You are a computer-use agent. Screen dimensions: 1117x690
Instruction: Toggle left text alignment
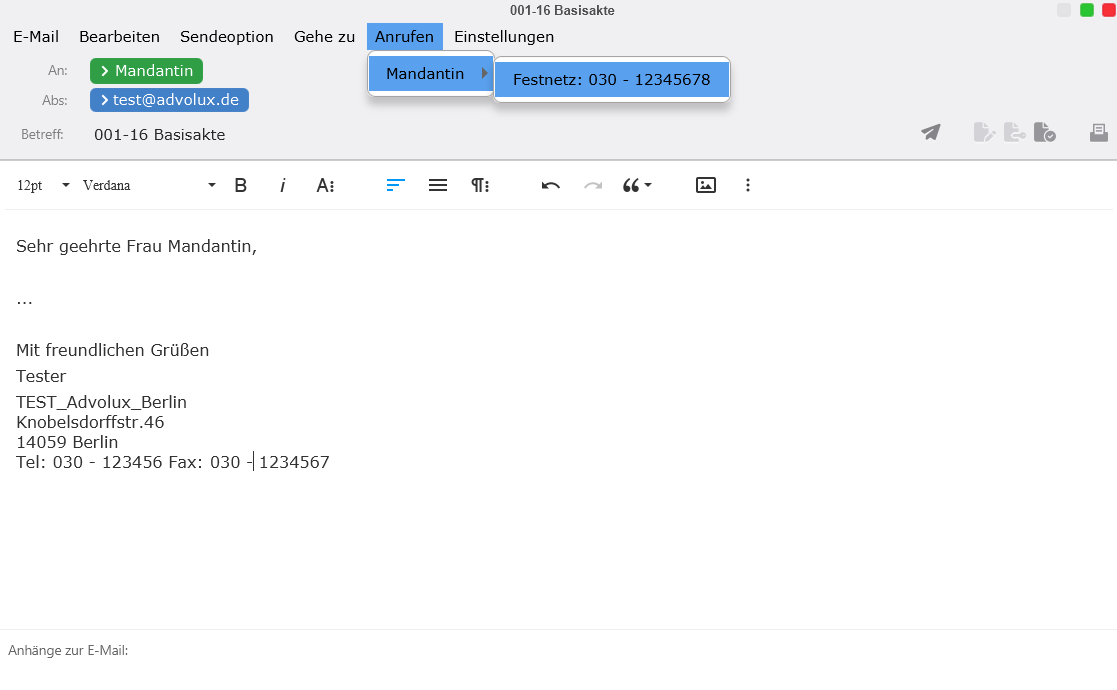396,185
